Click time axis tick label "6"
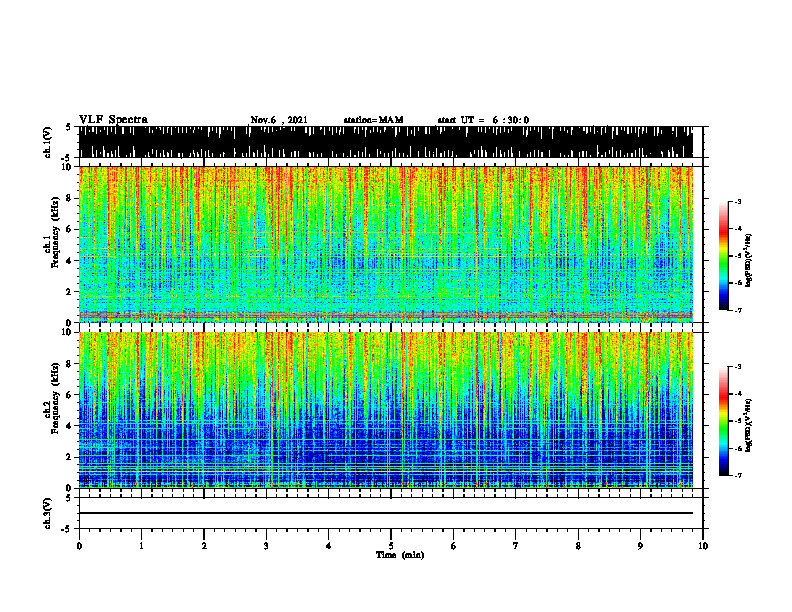The height and width of the screenshot is (612, 792). pos(454,546)
